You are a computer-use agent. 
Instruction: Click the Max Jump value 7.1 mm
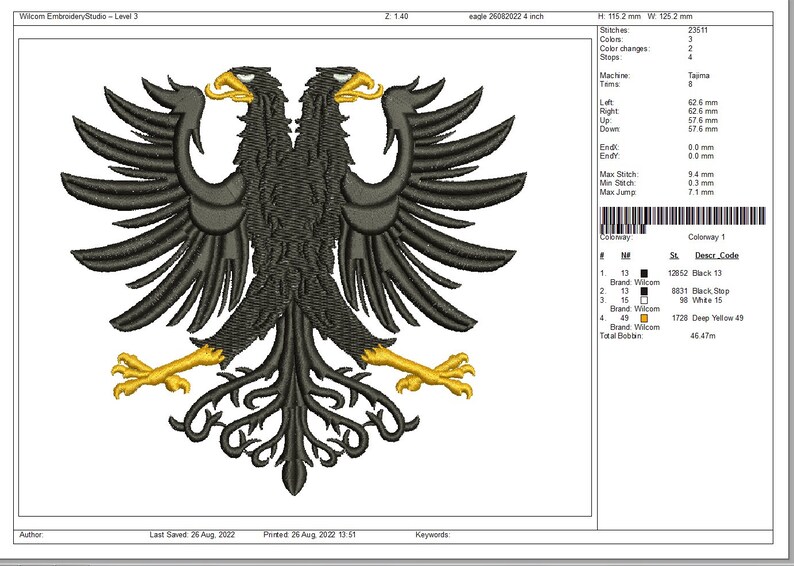point(701,192)
